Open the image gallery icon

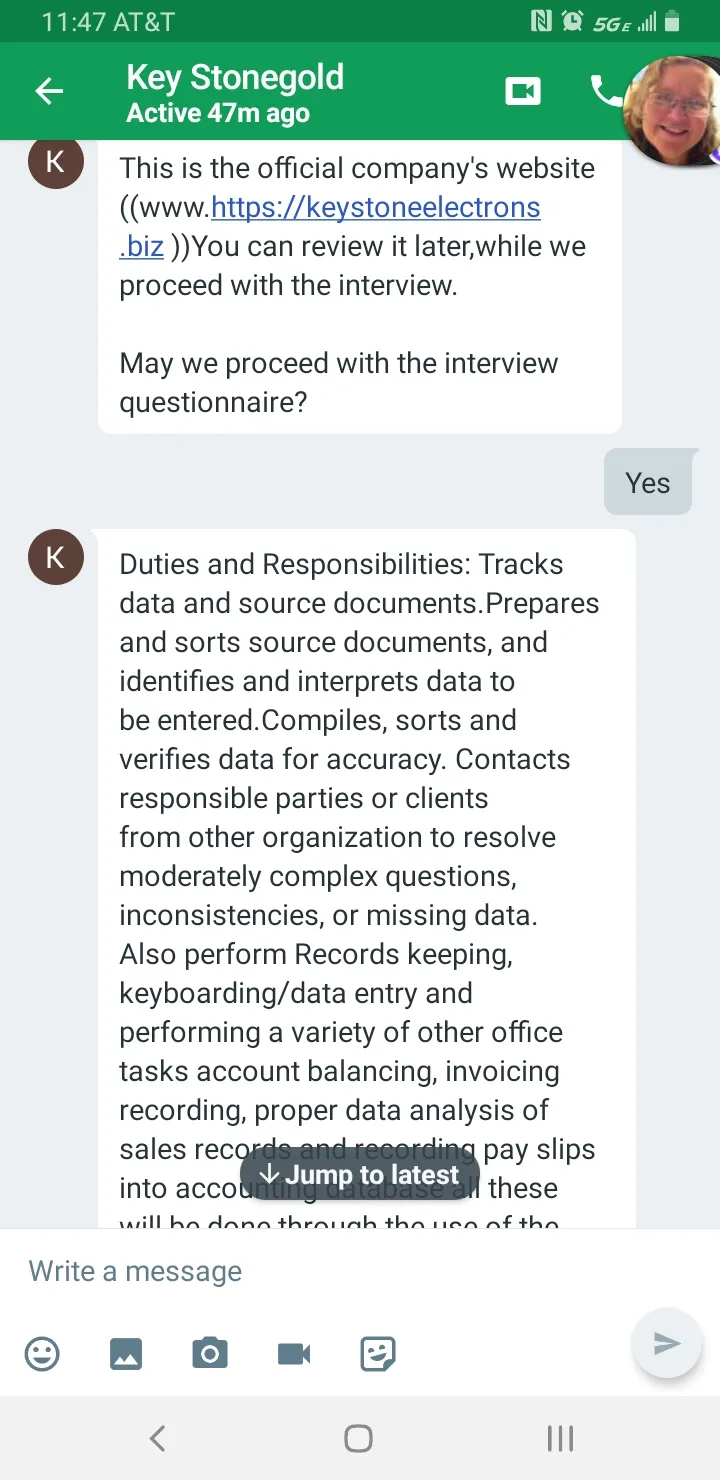click(126, 1354)
